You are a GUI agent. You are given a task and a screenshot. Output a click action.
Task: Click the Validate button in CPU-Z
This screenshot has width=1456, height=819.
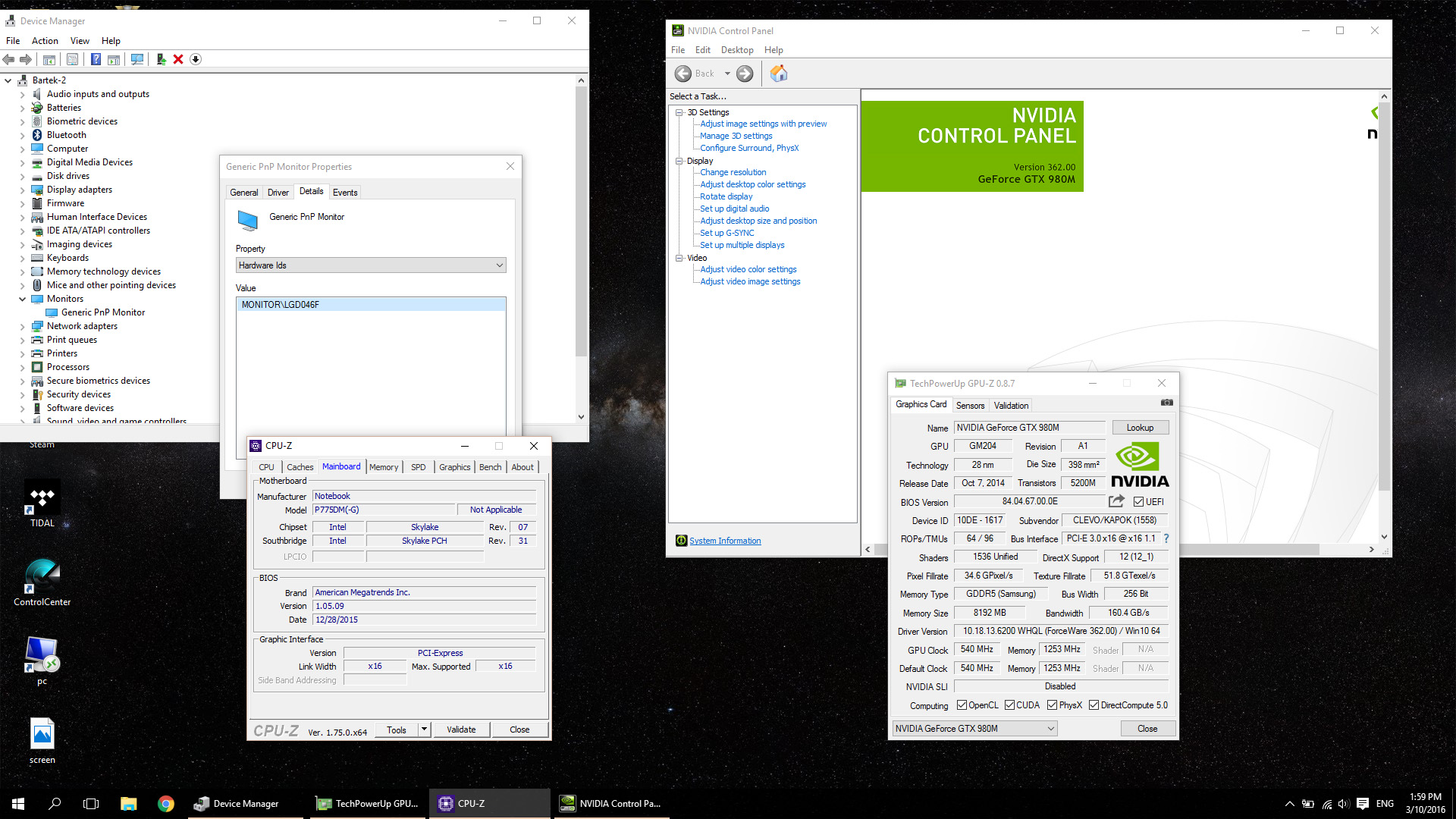click(x=461, y=730)
